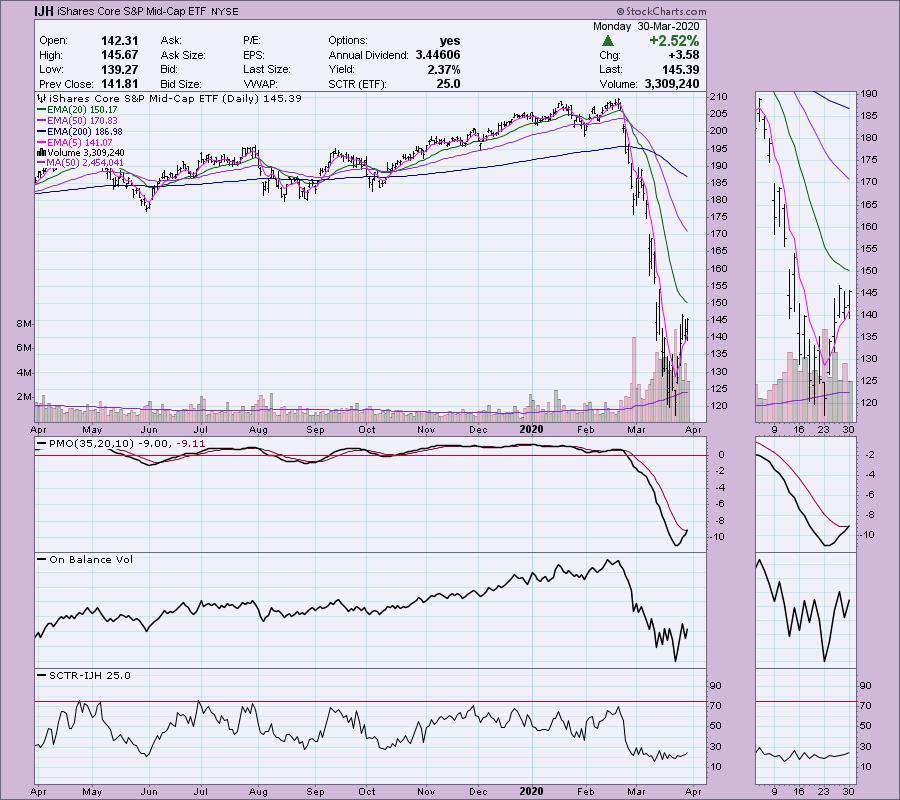Click the MA(50) 2,454,041 volume legend
The width and height of the screenshot is (900, 800).
[80, 163]
